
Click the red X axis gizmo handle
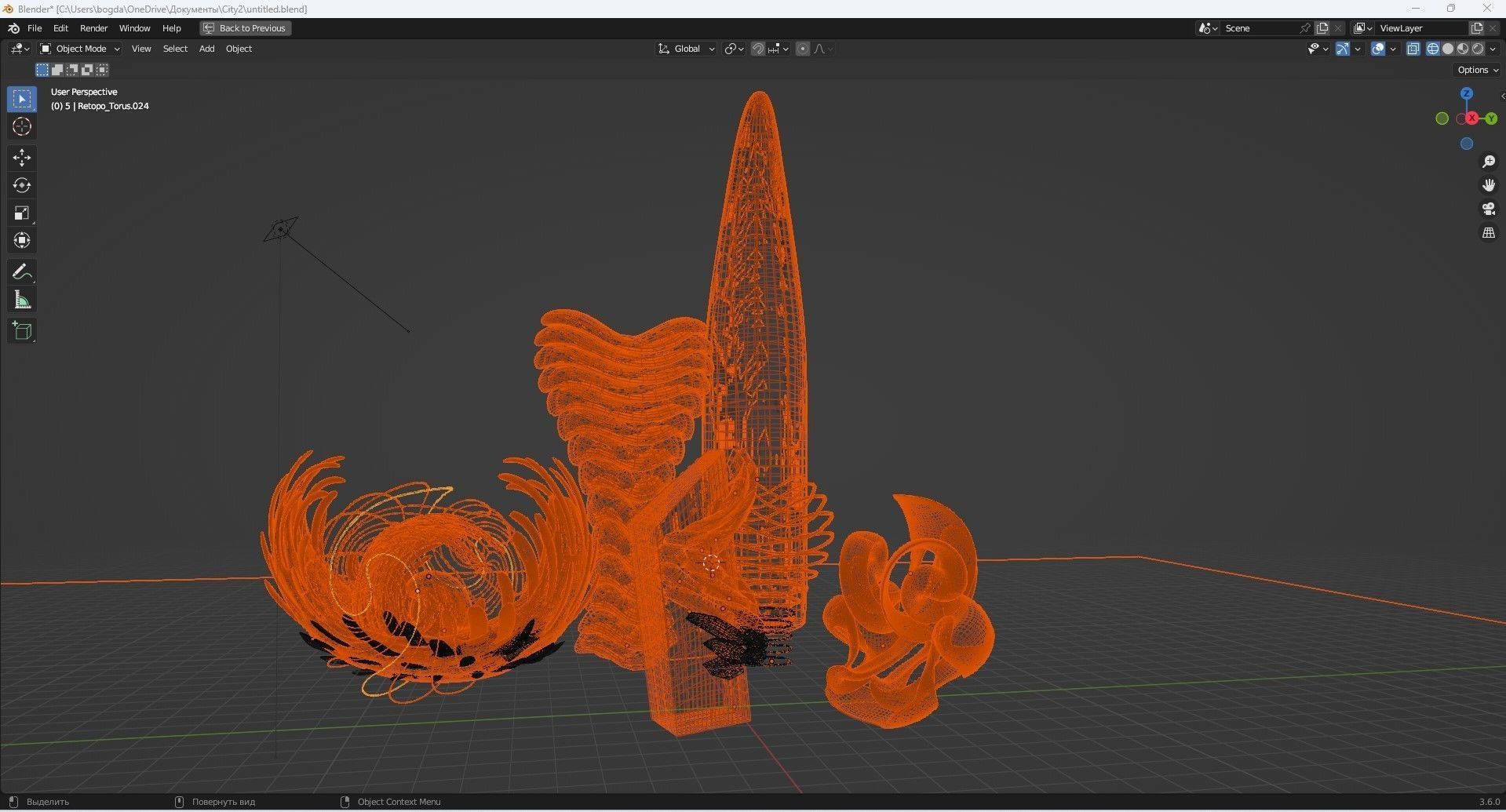pyautogui.click(x=1472, y=118)
